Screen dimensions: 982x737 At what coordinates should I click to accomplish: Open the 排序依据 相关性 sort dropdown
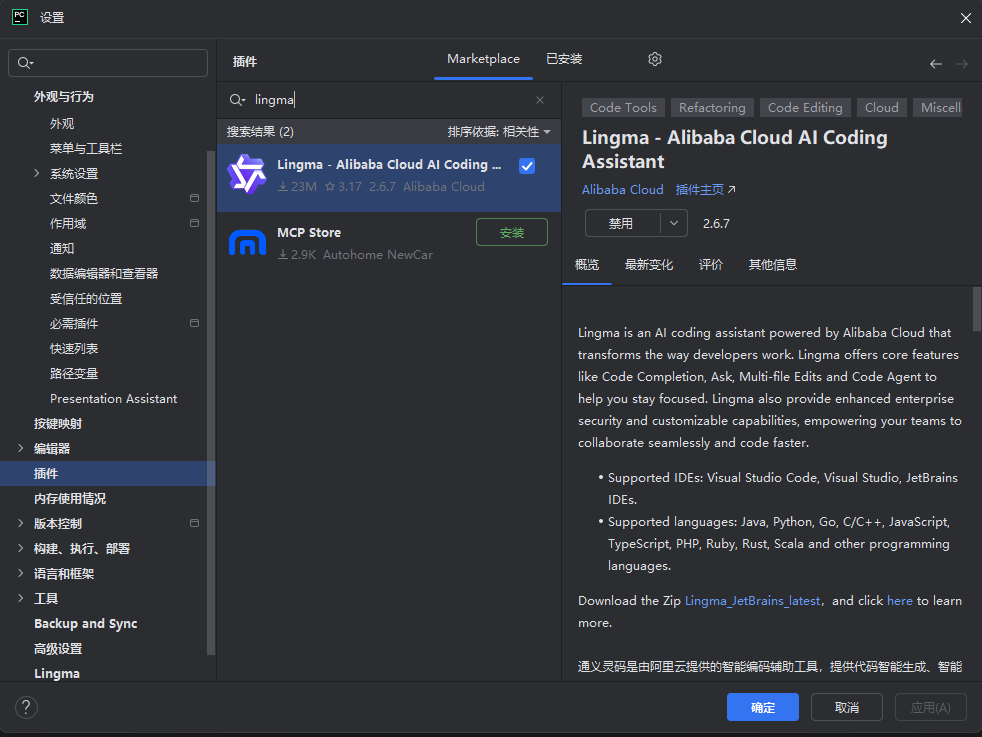(499, 131)
